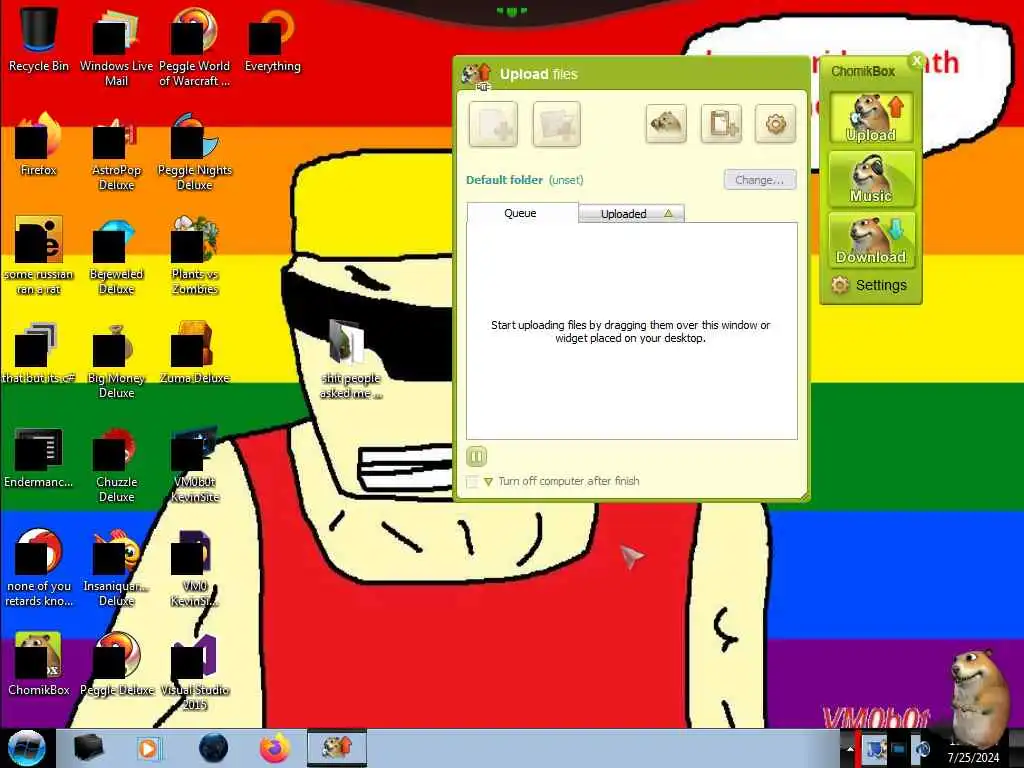
Task: Select the Visual Studio 2015 desktop icon
Action: (194, 671)
